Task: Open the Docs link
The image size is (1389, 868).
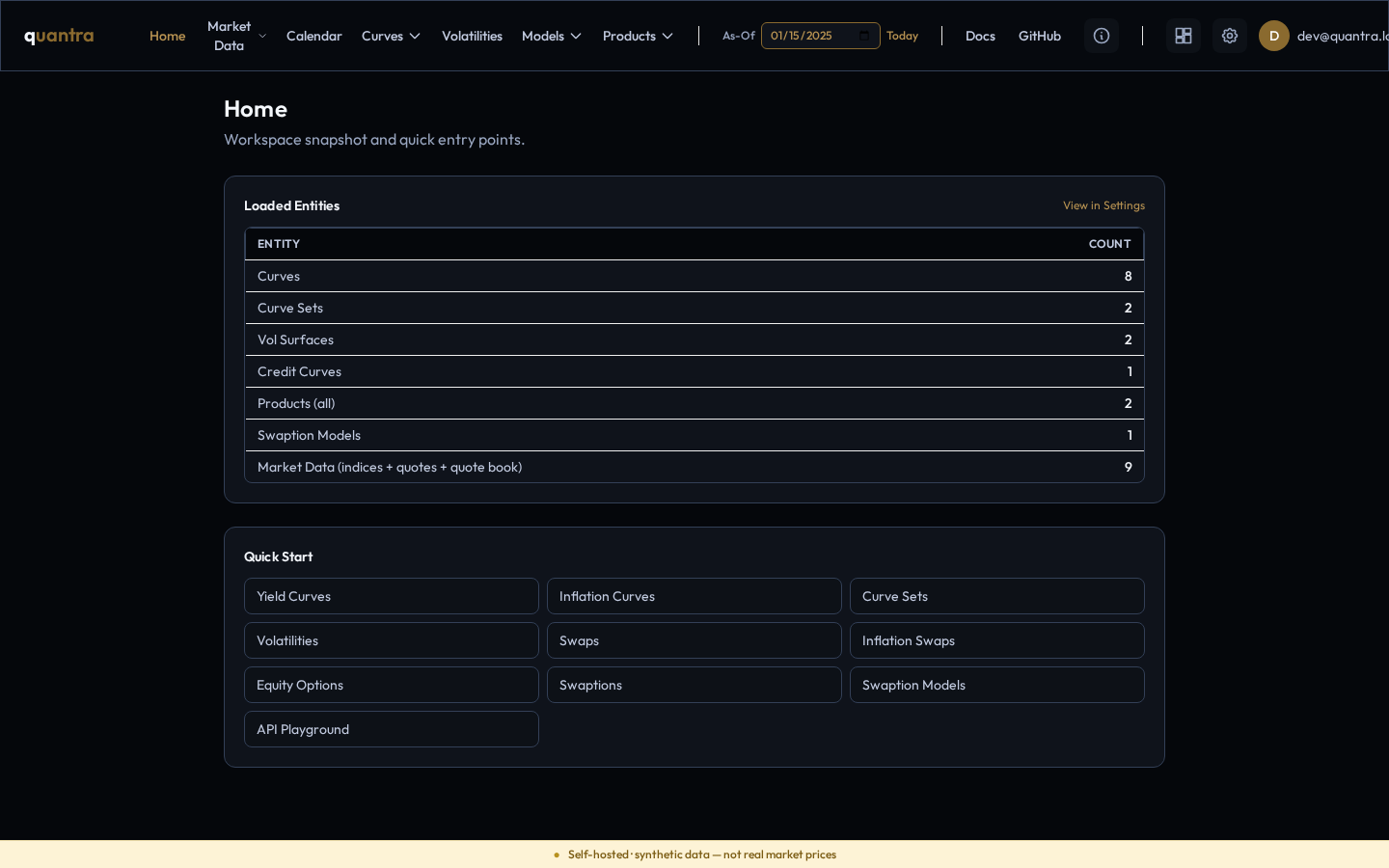Action: pos(980,36)
